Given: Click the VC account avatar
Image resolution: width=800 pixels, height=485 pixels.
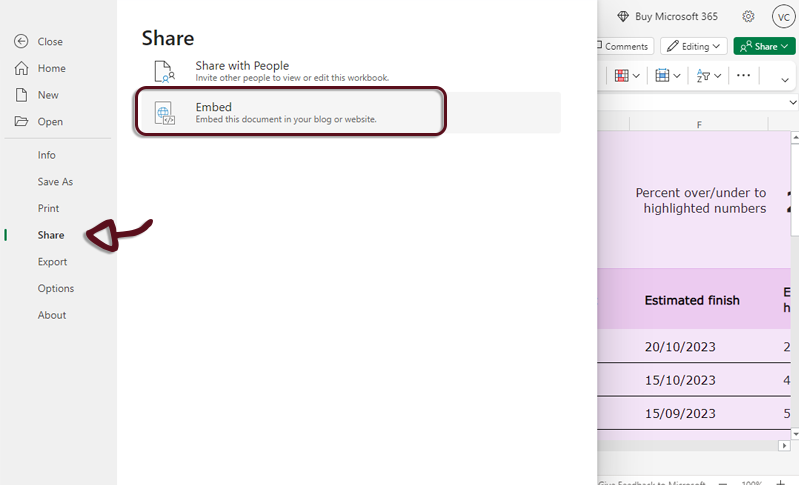Looking at the screenshot, I should point(783,16).
